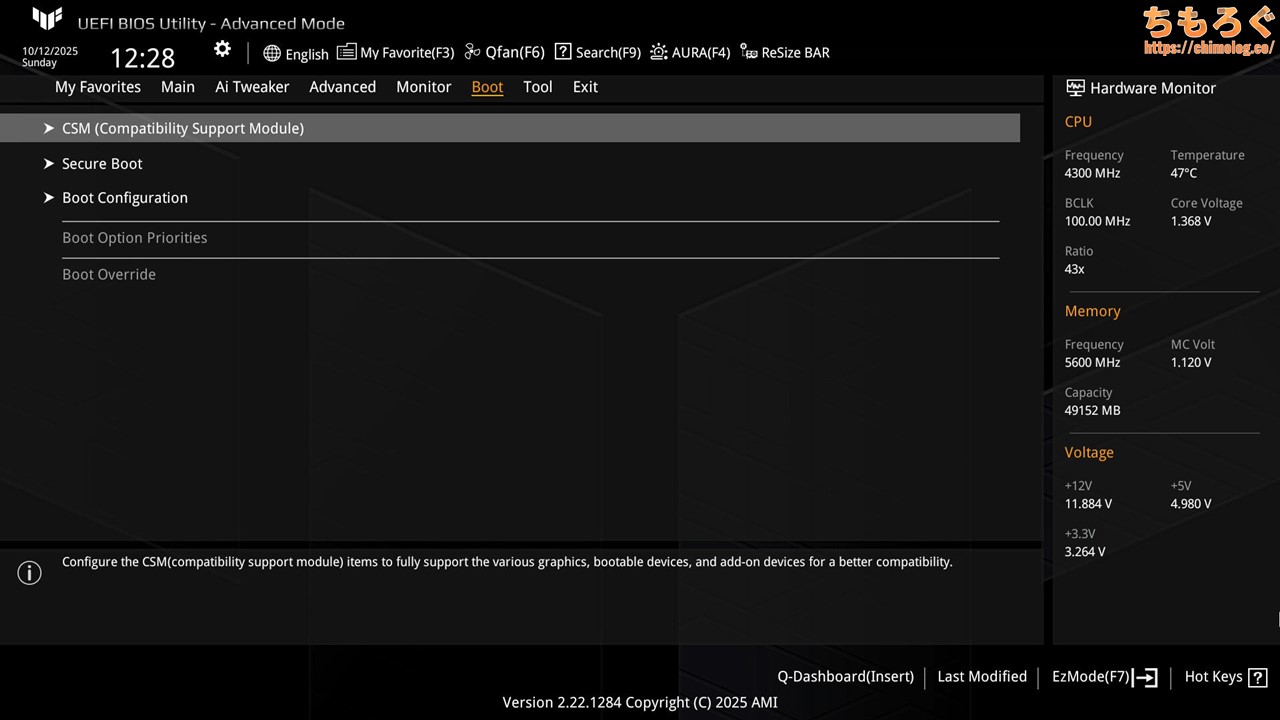Open My Favorite(F3) list icon

346,52
